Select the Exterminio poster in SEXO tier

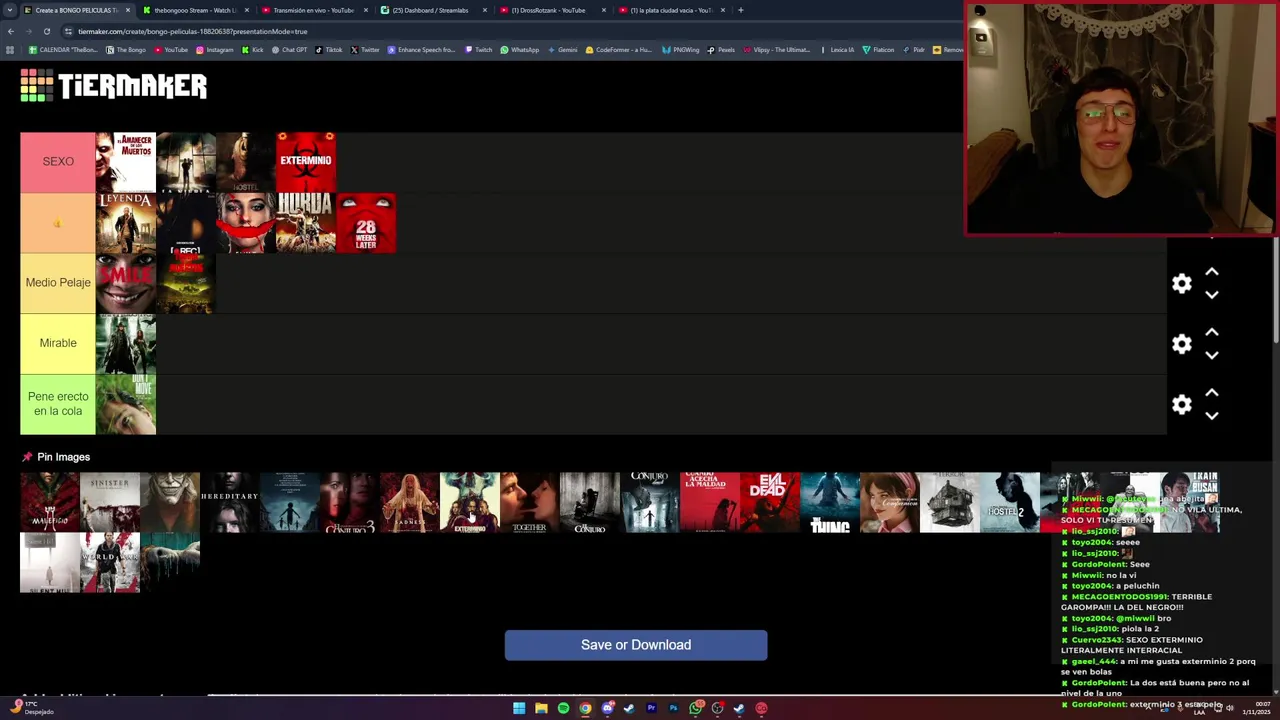coord(306,162)
